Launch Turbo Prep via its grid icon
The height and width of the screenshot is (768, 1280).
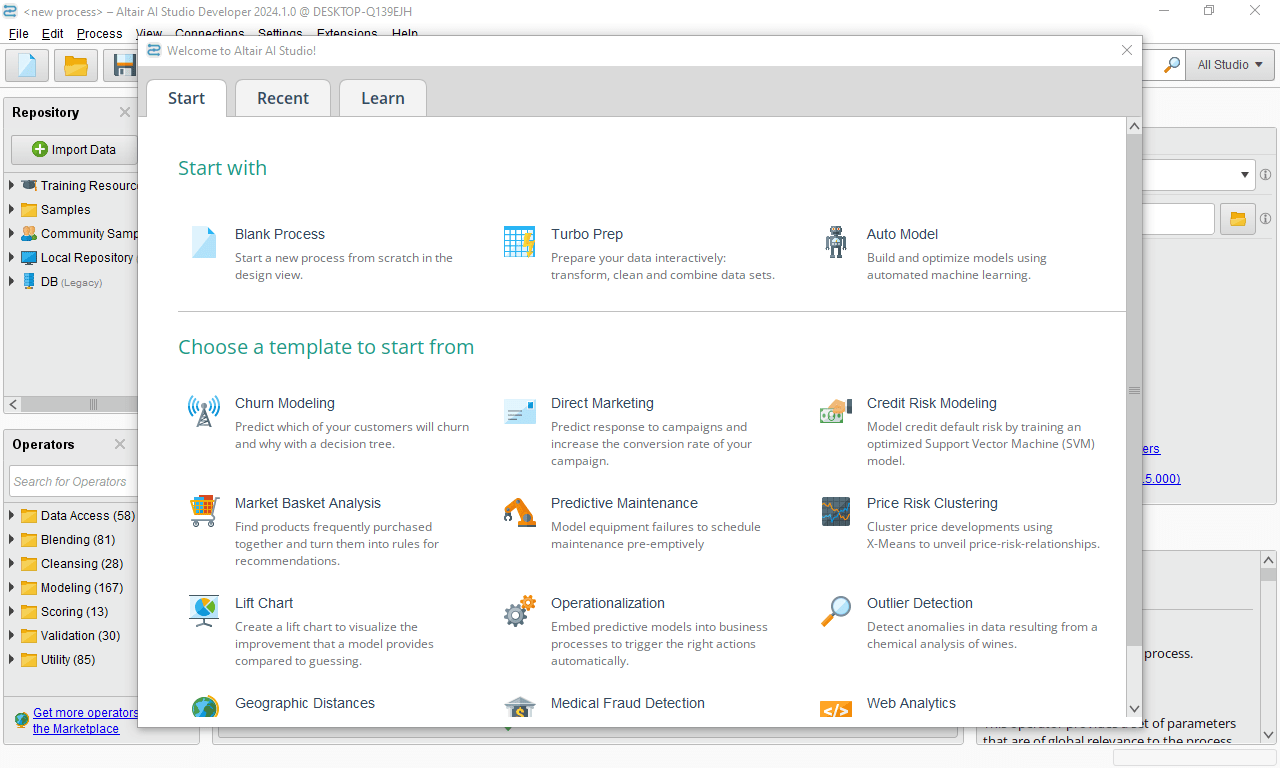pyautogui.click(x=519, y=242)
